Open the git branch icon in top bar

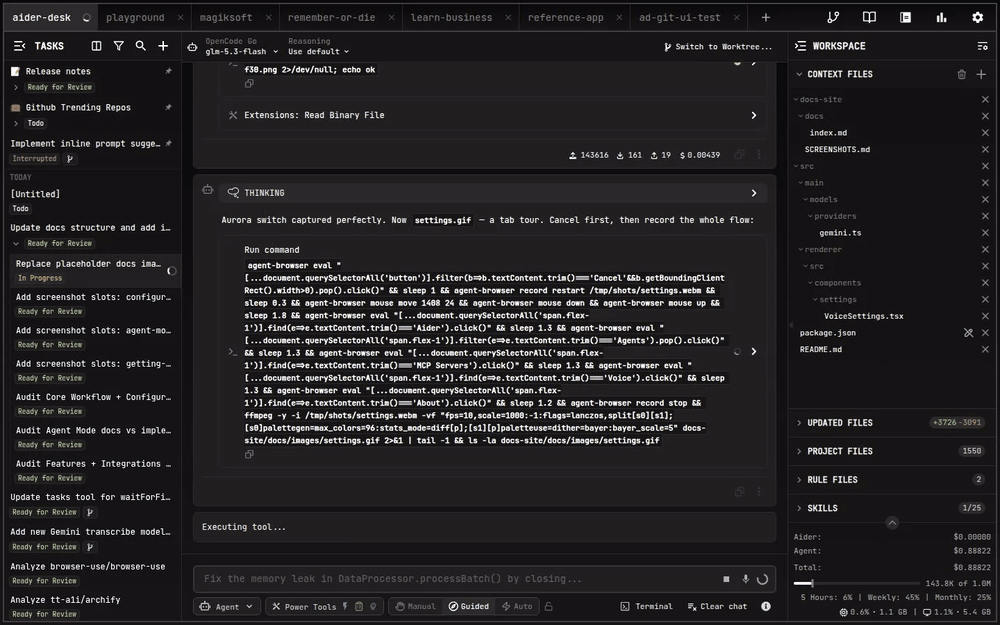tap(833, 17)
